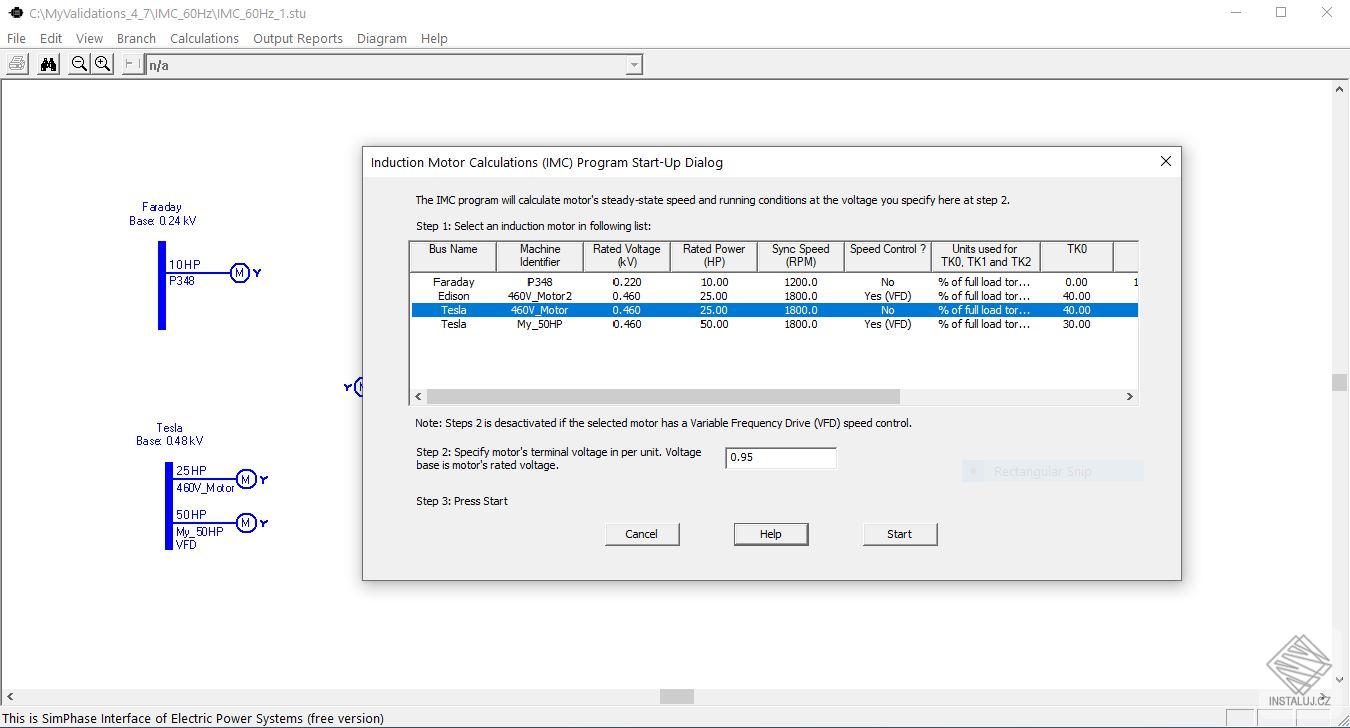Click the motor list scroll left arrow

coord(418,396)
